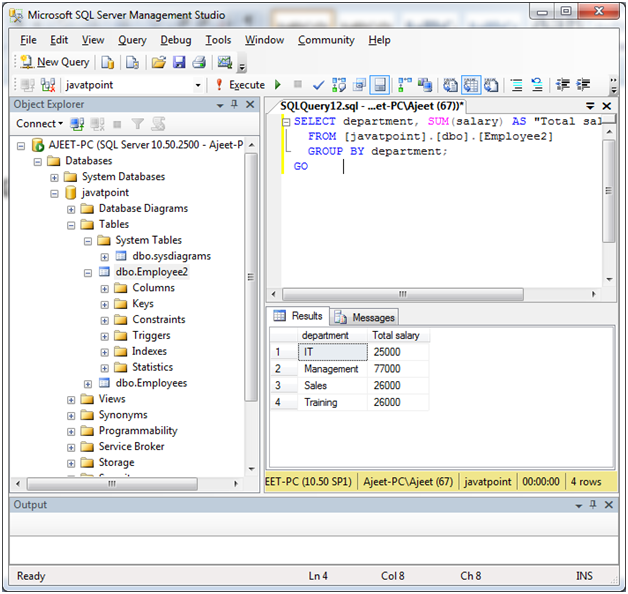Screen dimensions: 628x594
Task: Click the Object Explorer vertical scrollbar thumb
Action: point(251,277)
